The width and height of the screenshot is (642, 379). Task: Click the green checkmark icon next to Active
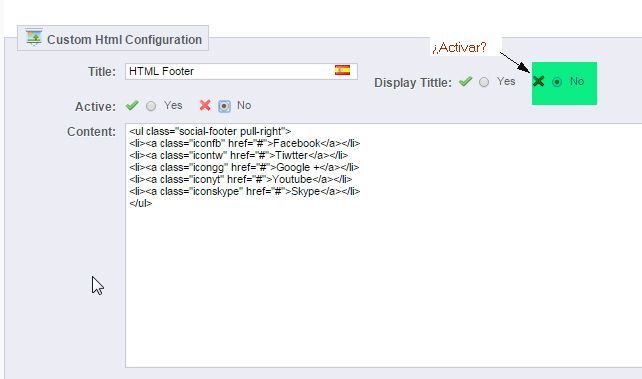132,106
